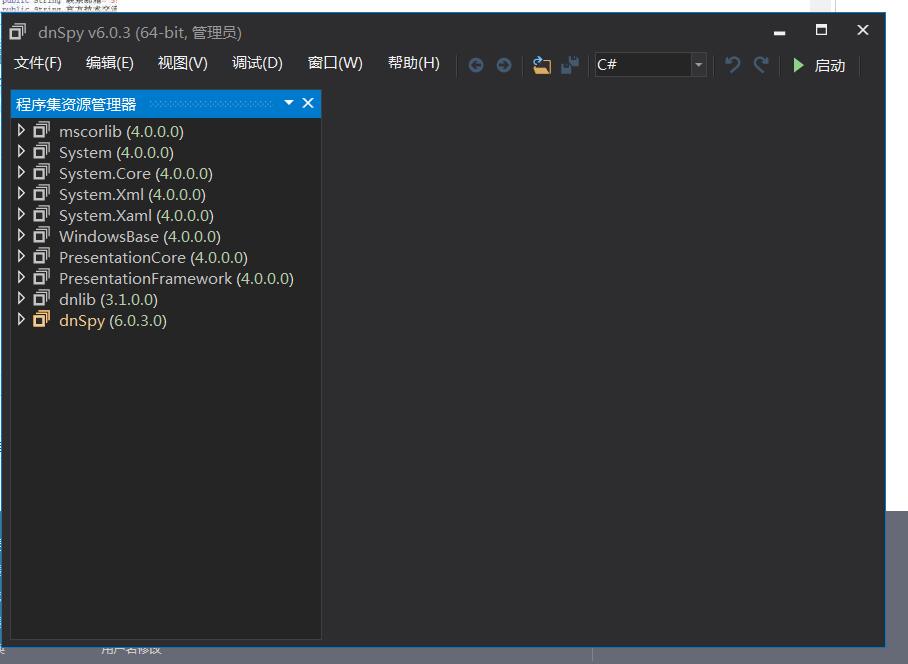Select PresentationFramework (4.0.0.0) in tree
Screen dimensions: 908x664
(176, 279)
